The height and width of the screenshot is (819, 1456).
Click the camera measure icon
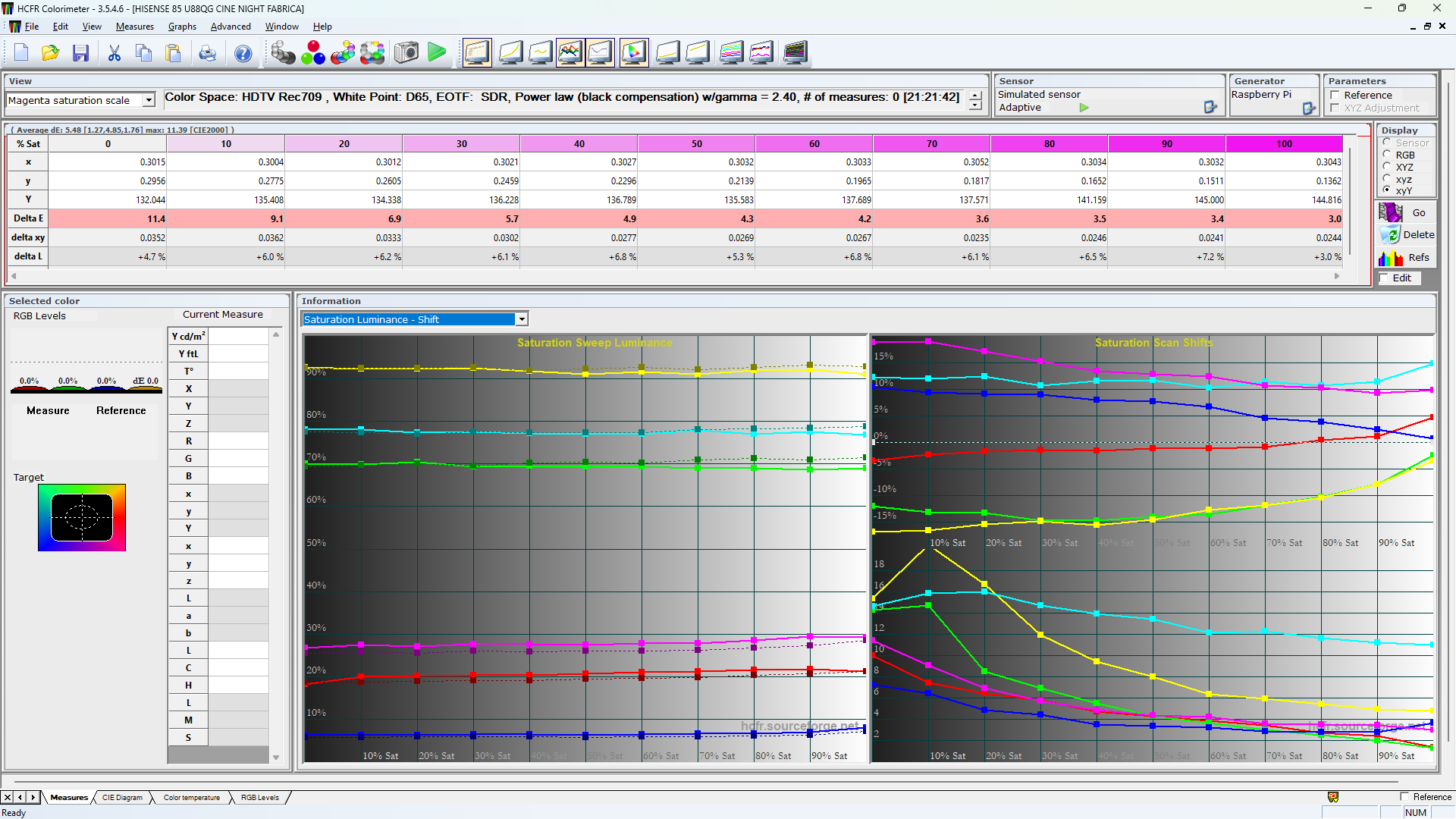[406, 52]
